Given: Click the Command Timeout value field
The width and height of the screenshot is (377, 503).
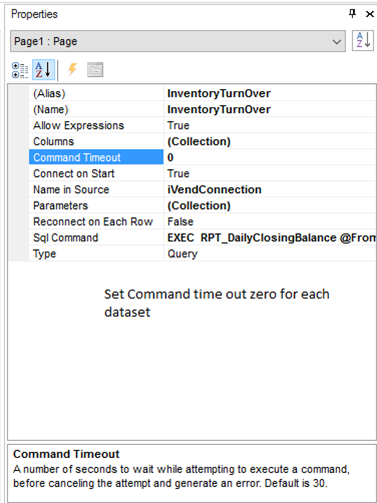Looking at the screenshot, I should (x=270, y=157).
